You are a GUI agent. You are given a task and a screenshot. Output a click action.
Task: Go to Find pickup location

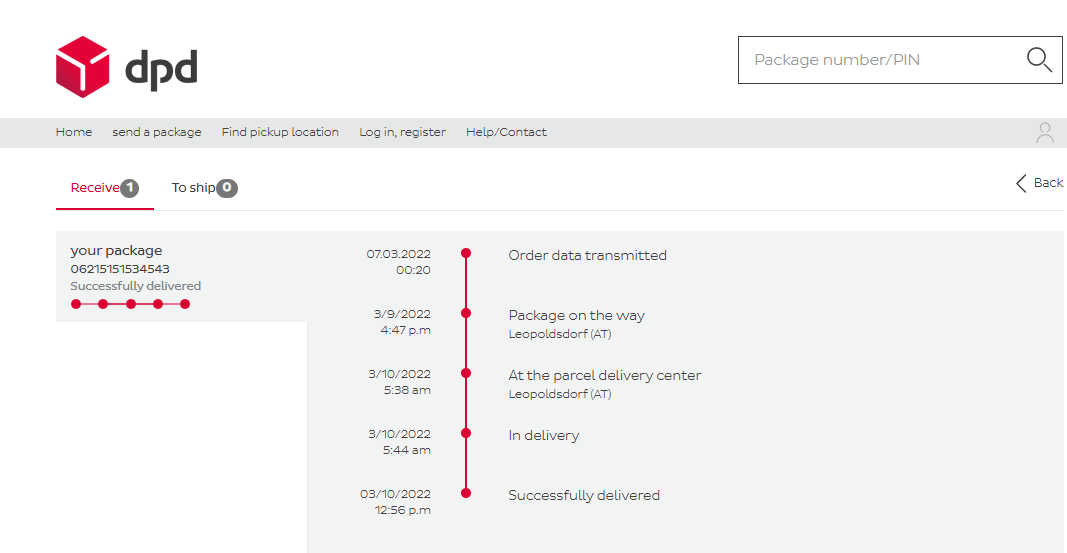[280, 132]
